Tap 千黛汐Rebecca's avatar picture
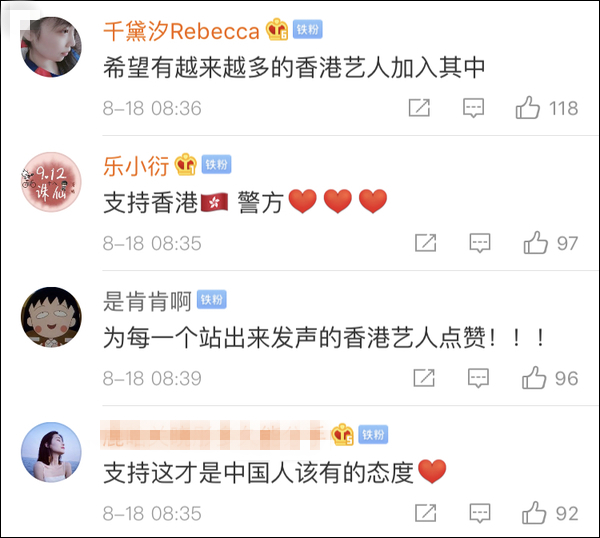This screenshot has width=600, height=538. click(x=51, y=47)
